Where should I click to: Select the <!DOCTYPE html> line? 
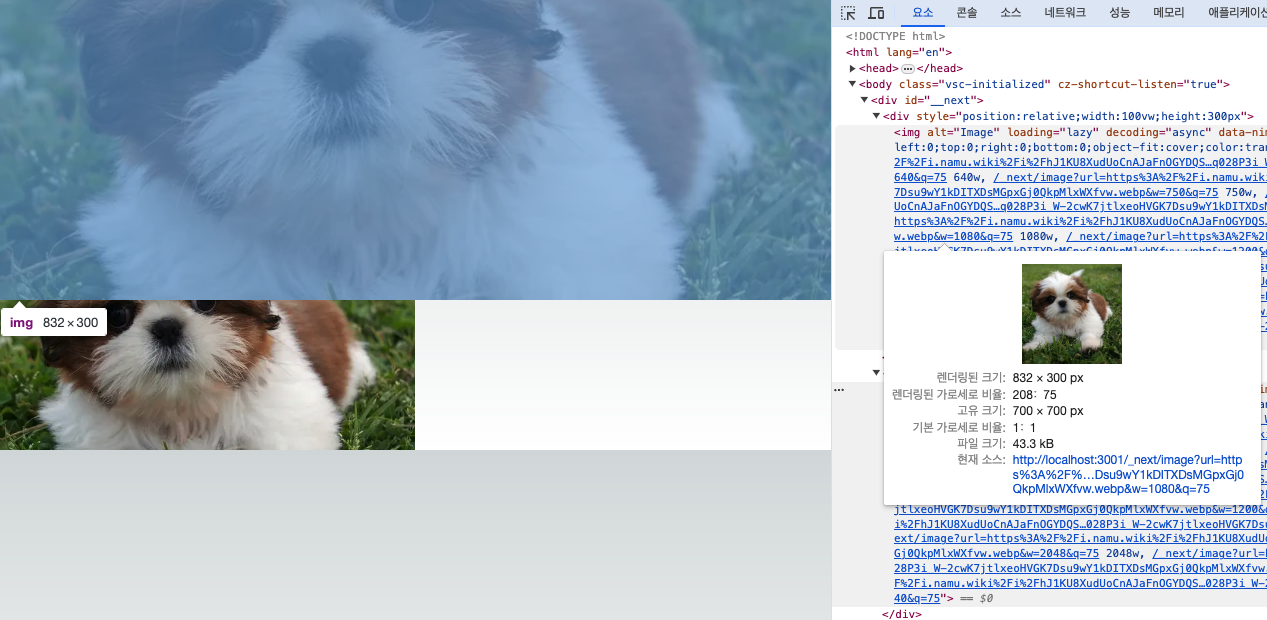click(x=895, y=36)
